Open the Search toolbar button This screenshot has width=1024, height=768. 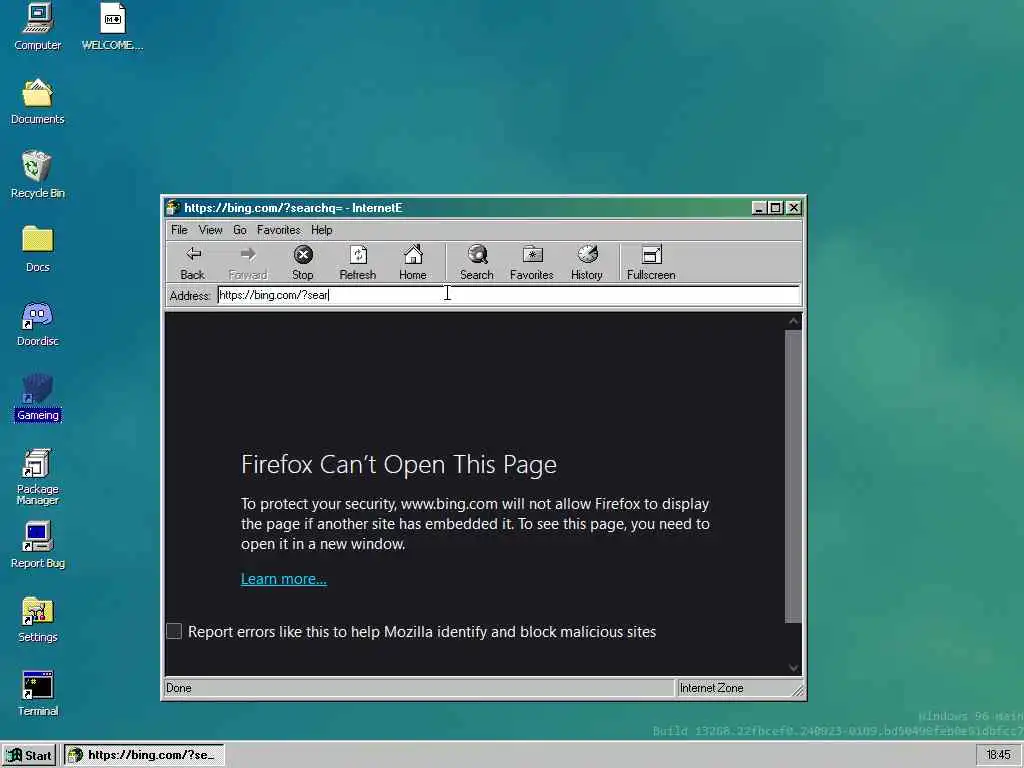477,263
